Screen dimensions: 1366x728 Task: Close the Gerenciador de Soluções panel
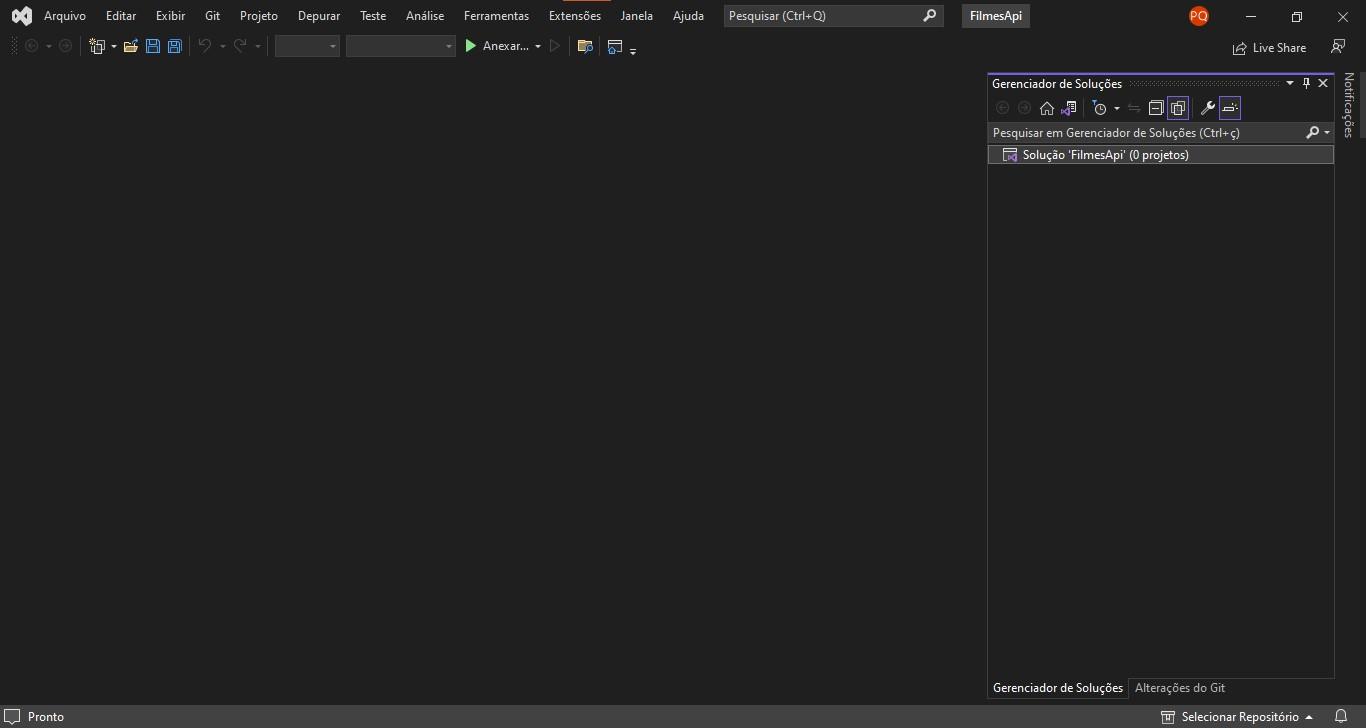tap(1323, 83)
